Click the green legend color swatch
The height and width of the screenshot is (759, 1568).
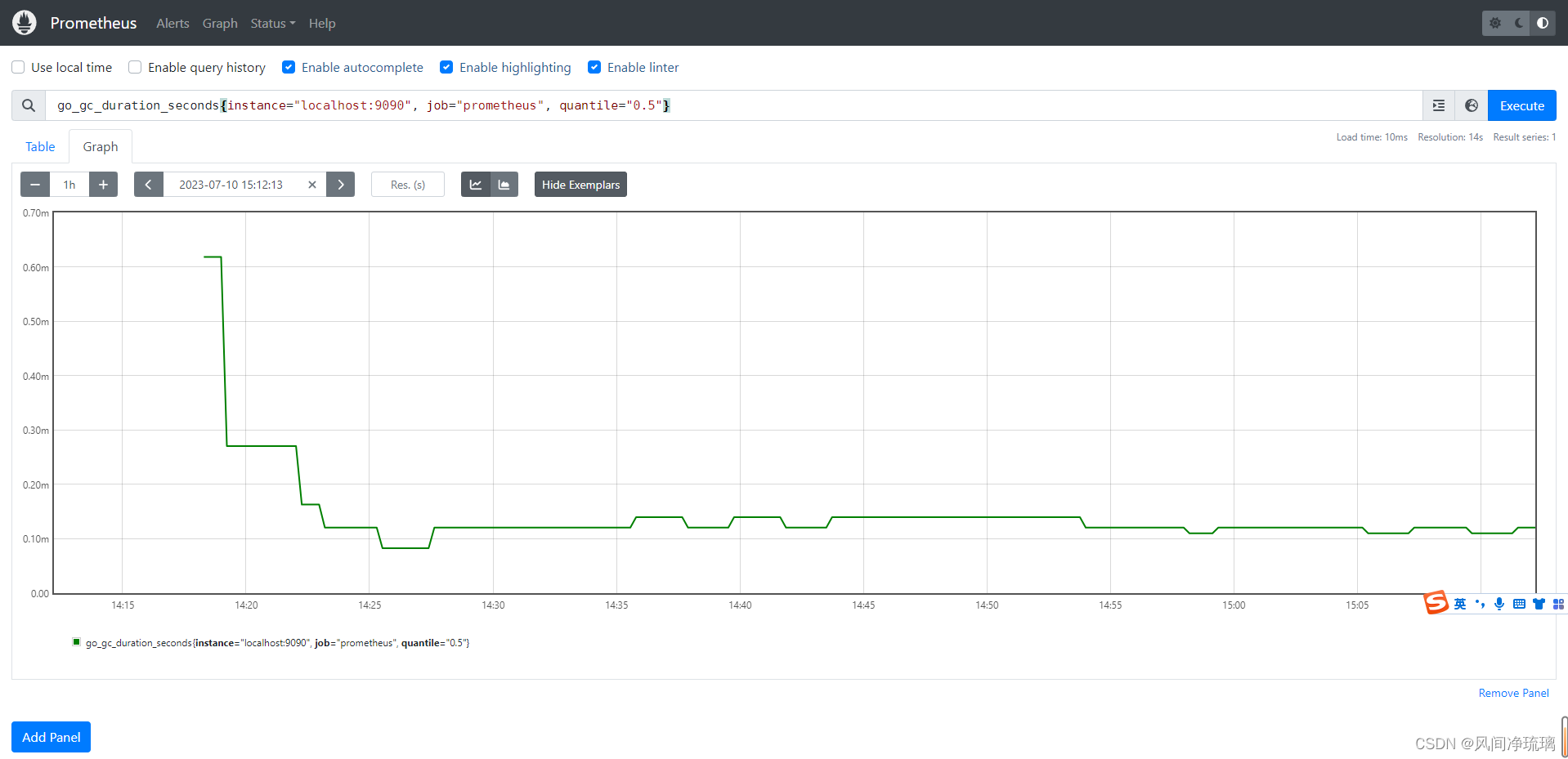(x=77, y=642)
